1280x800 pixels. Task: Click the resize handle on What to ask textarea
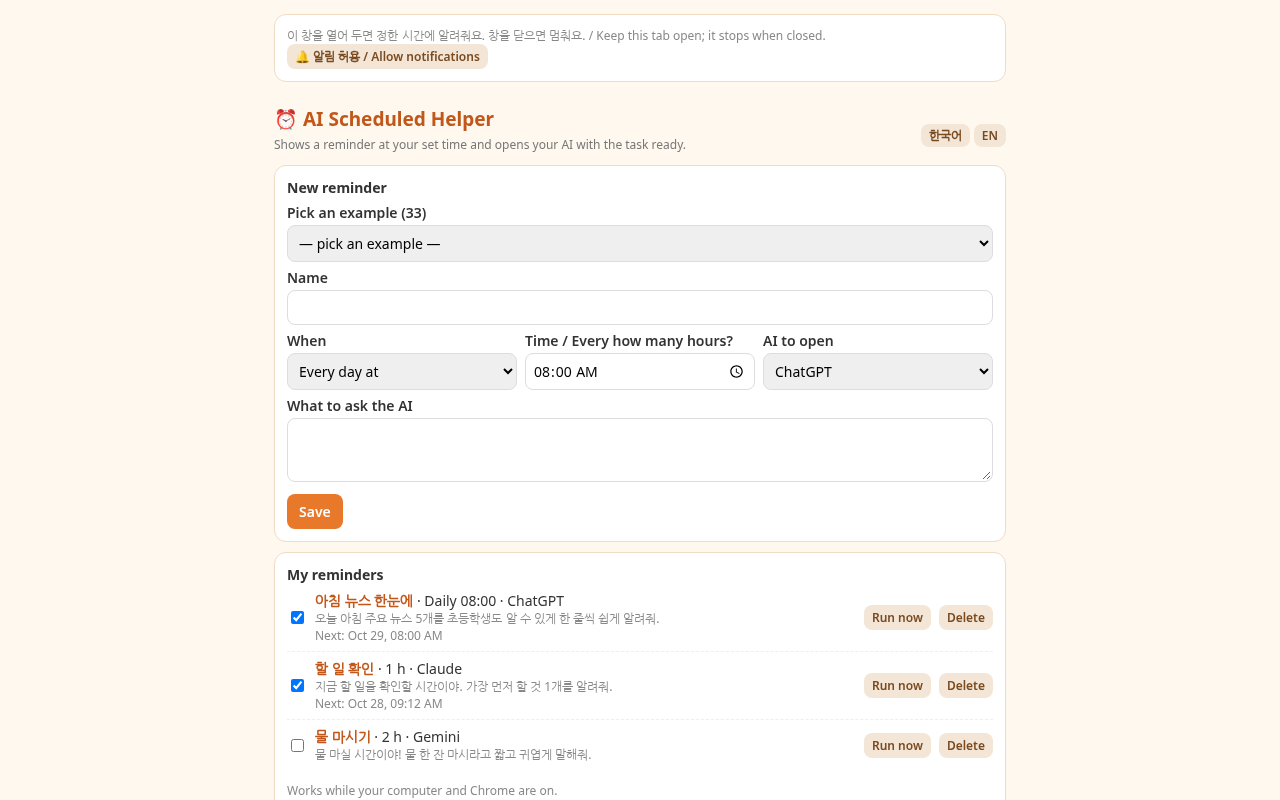pos(986,475)
